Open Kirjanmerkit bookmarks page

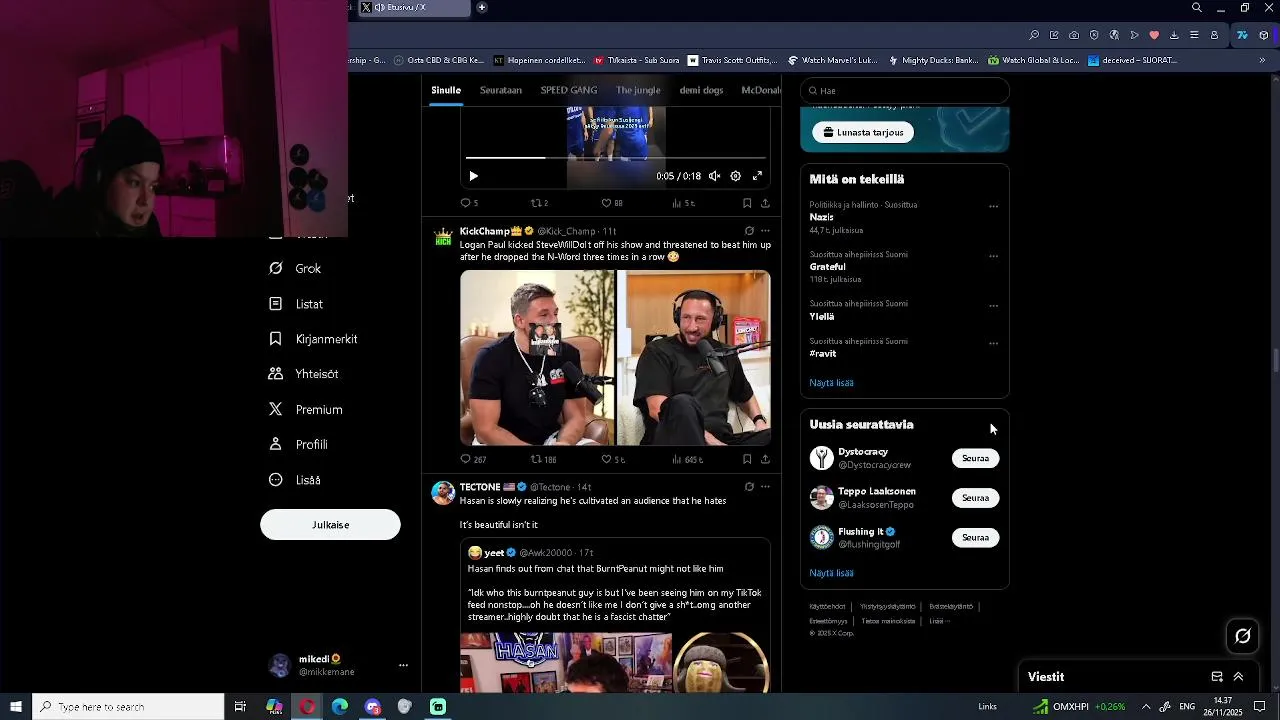tap(313, 339)
